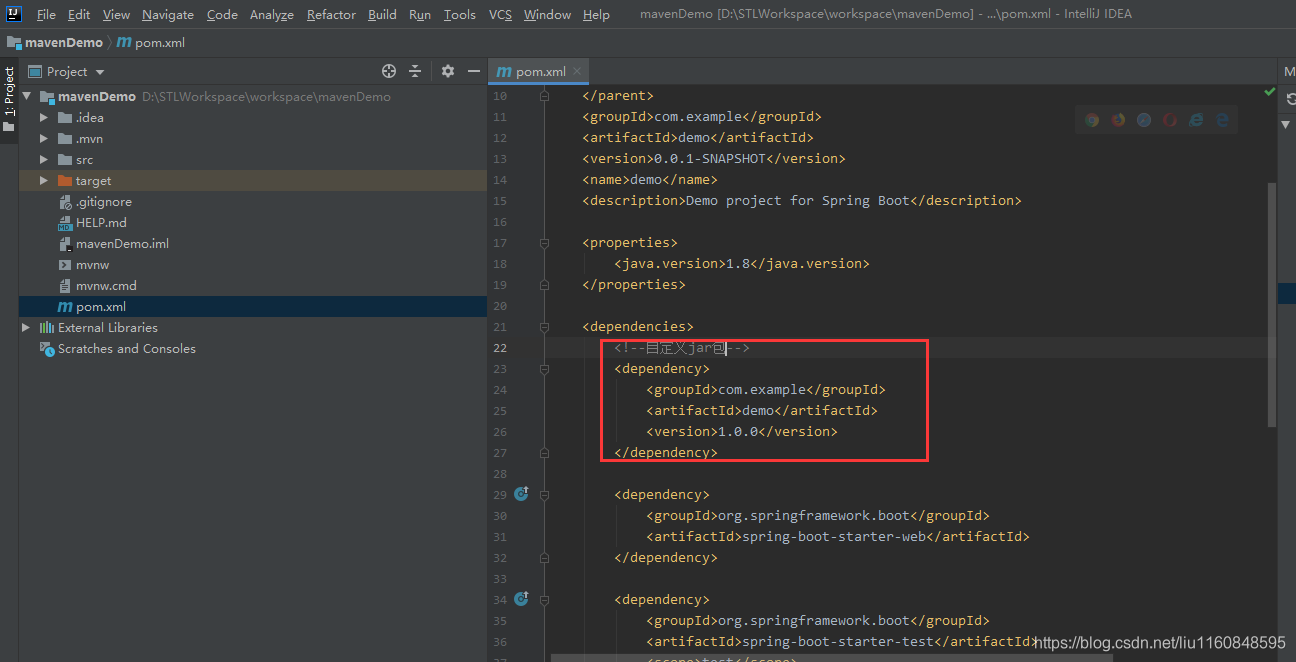This screenshot has height=662, width=1296.
Task: Open the View menu
Action: (x=116, y=14)
